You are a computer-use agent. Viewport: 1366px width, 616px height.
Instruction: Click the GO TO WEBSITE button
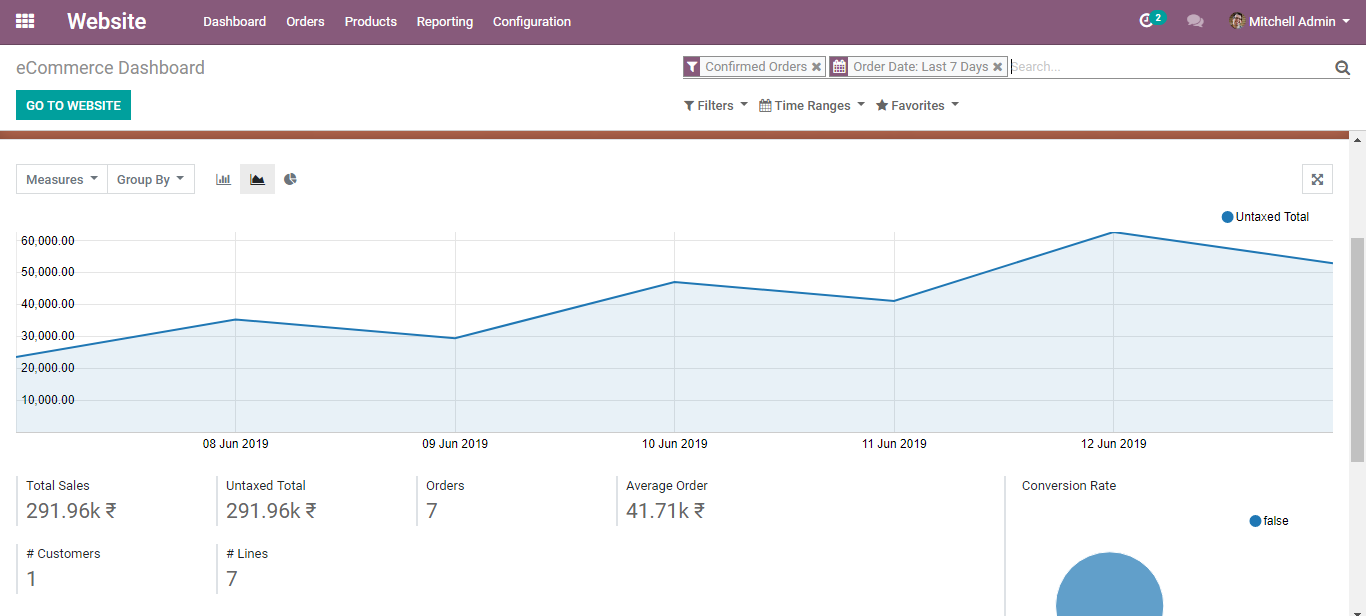(x=73, y=105)
